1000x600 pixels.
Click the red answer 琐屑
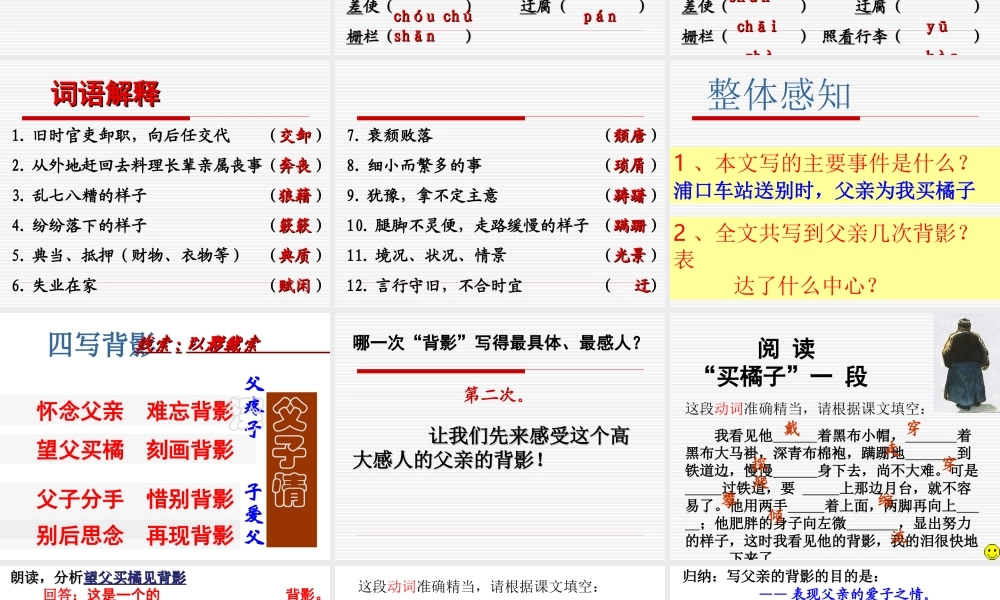point(630,165)
